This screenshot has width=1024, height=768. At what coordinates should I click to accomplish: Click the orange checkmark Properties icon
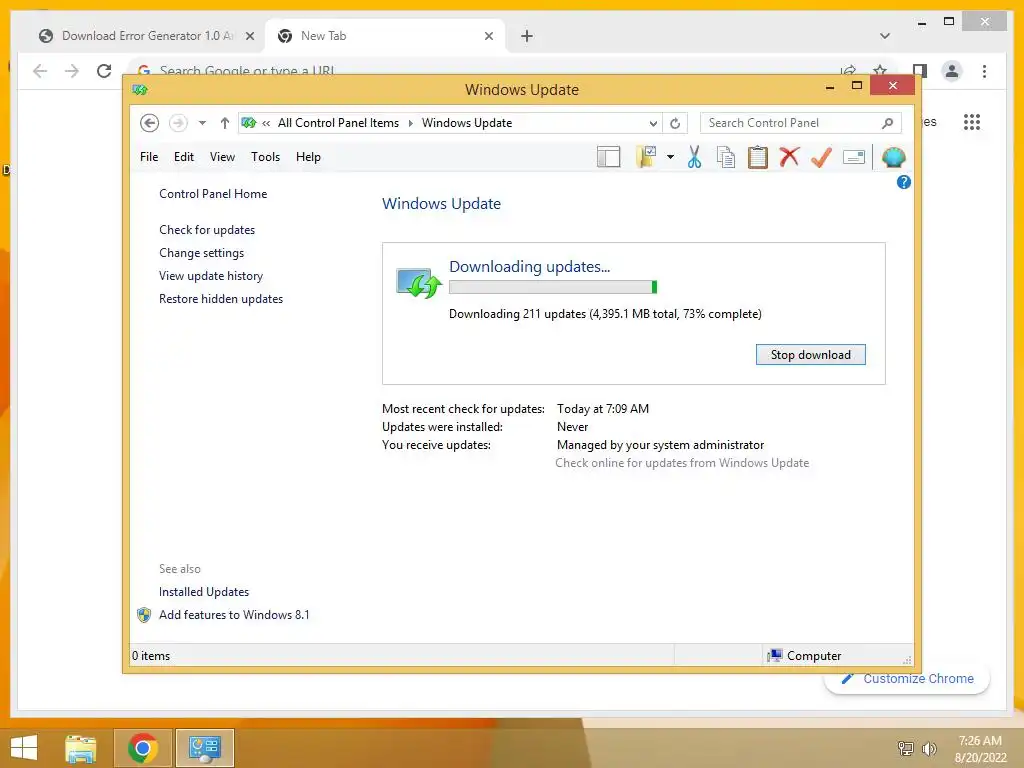[821, 157]
